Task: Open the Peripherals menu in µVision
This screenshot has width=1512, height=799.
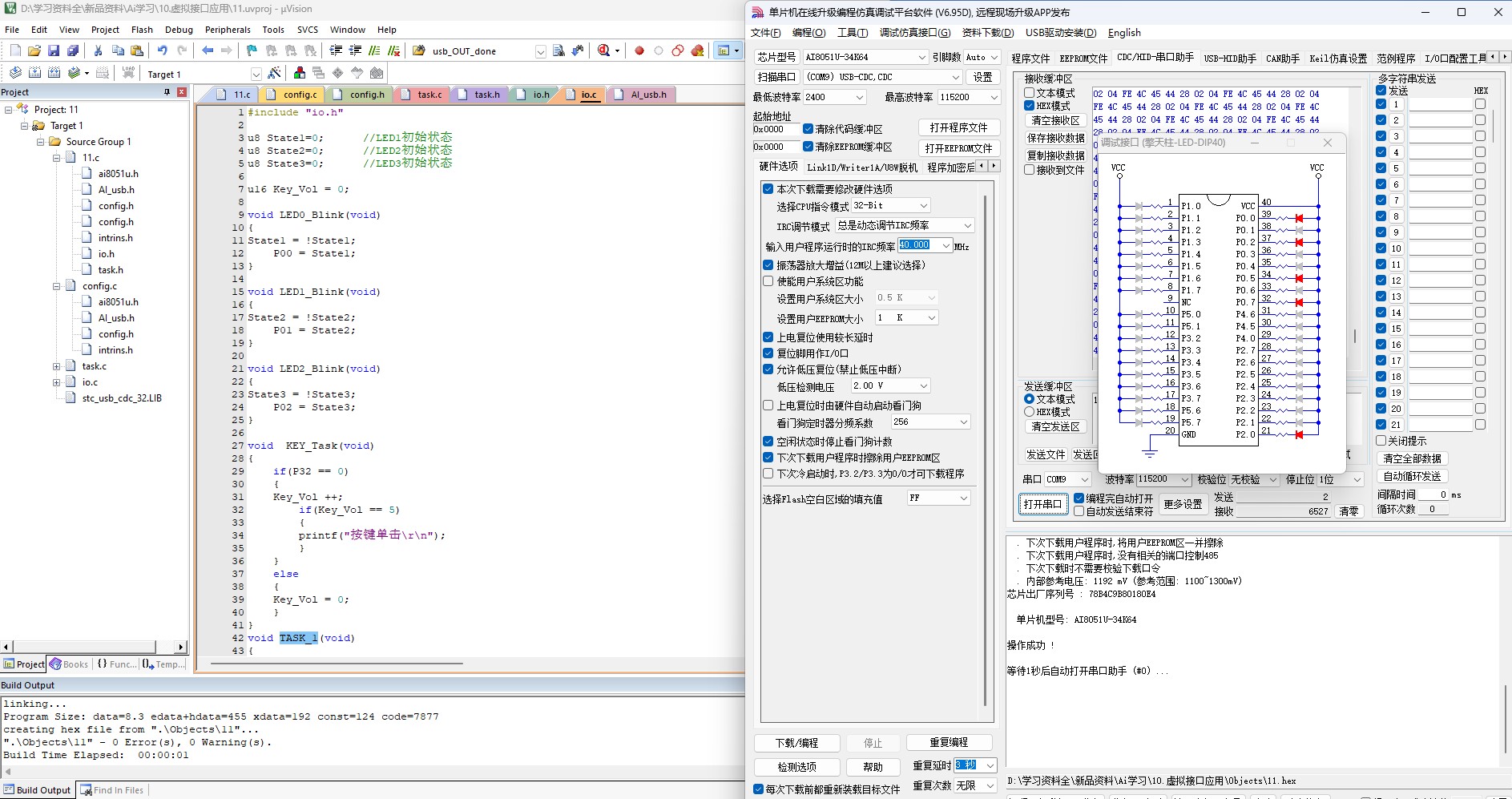Action: coord(228,30)
